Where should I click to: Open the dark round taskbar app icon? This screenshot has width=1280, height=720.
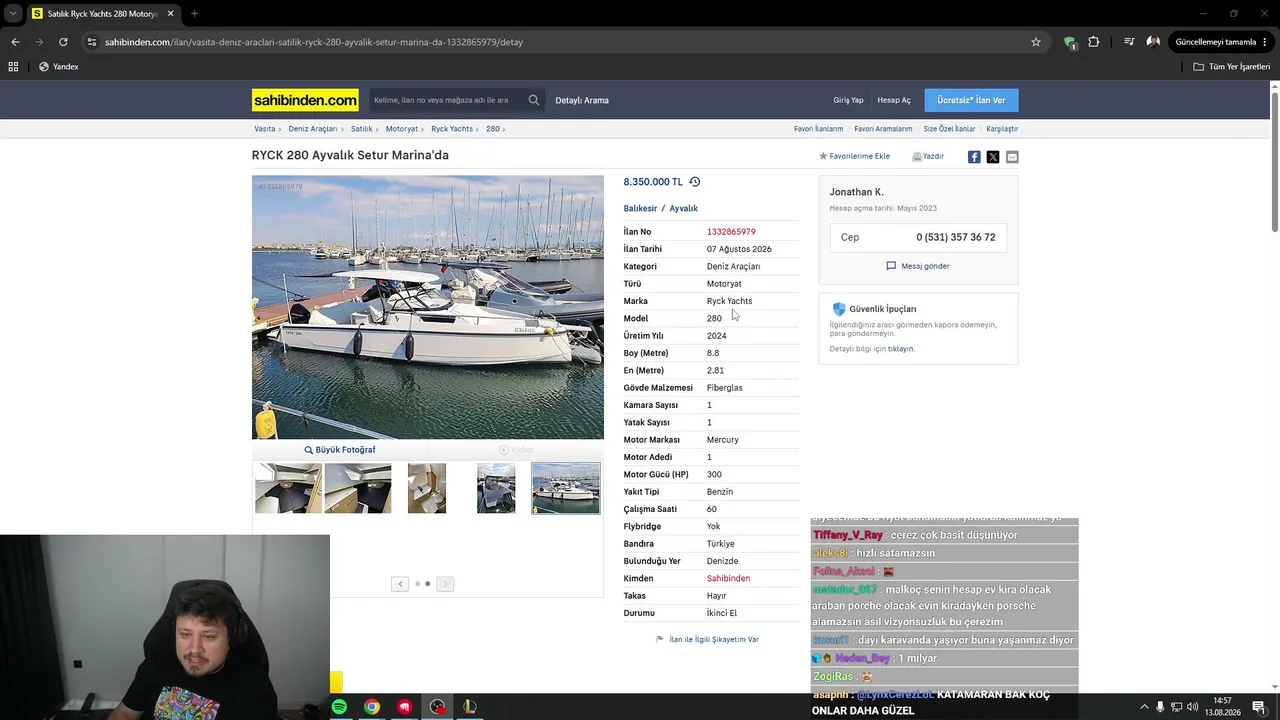tap(437, 707)
